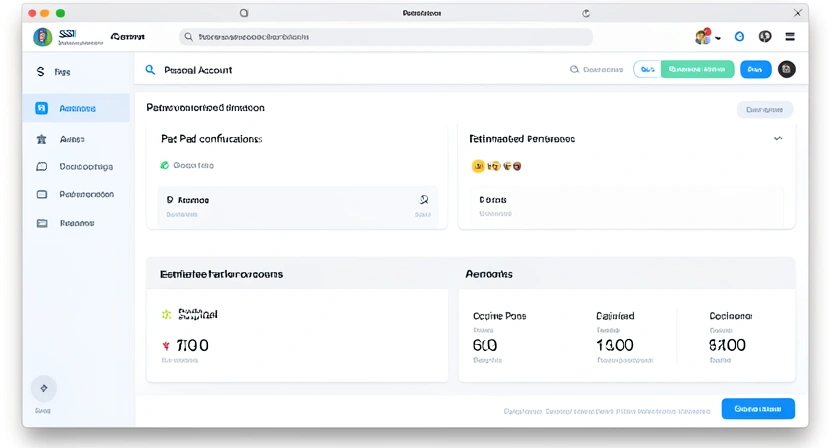Click the largest yellow emoji avatar in the right card
The height and width of the screenshot is (448, 832).
pos(478,166)
